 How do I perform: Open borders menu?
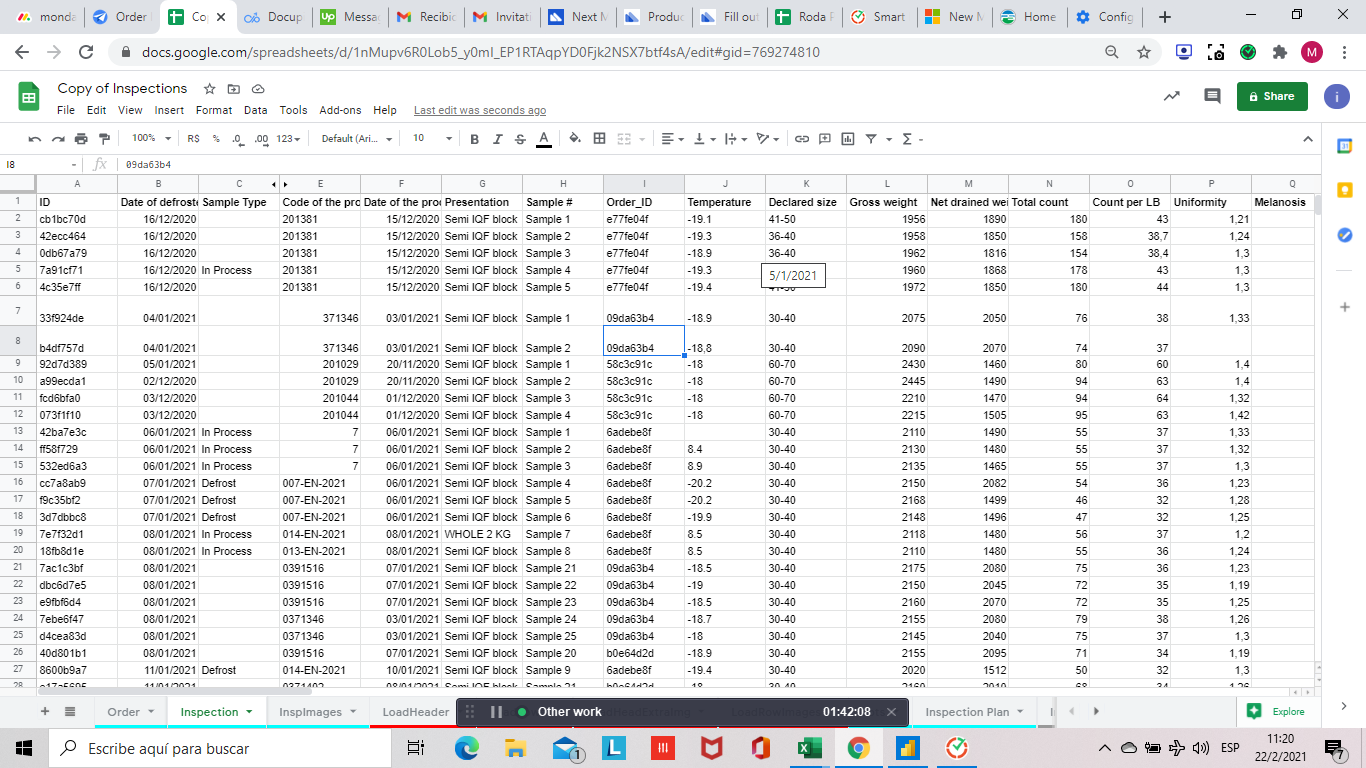(x=599, y=138)
